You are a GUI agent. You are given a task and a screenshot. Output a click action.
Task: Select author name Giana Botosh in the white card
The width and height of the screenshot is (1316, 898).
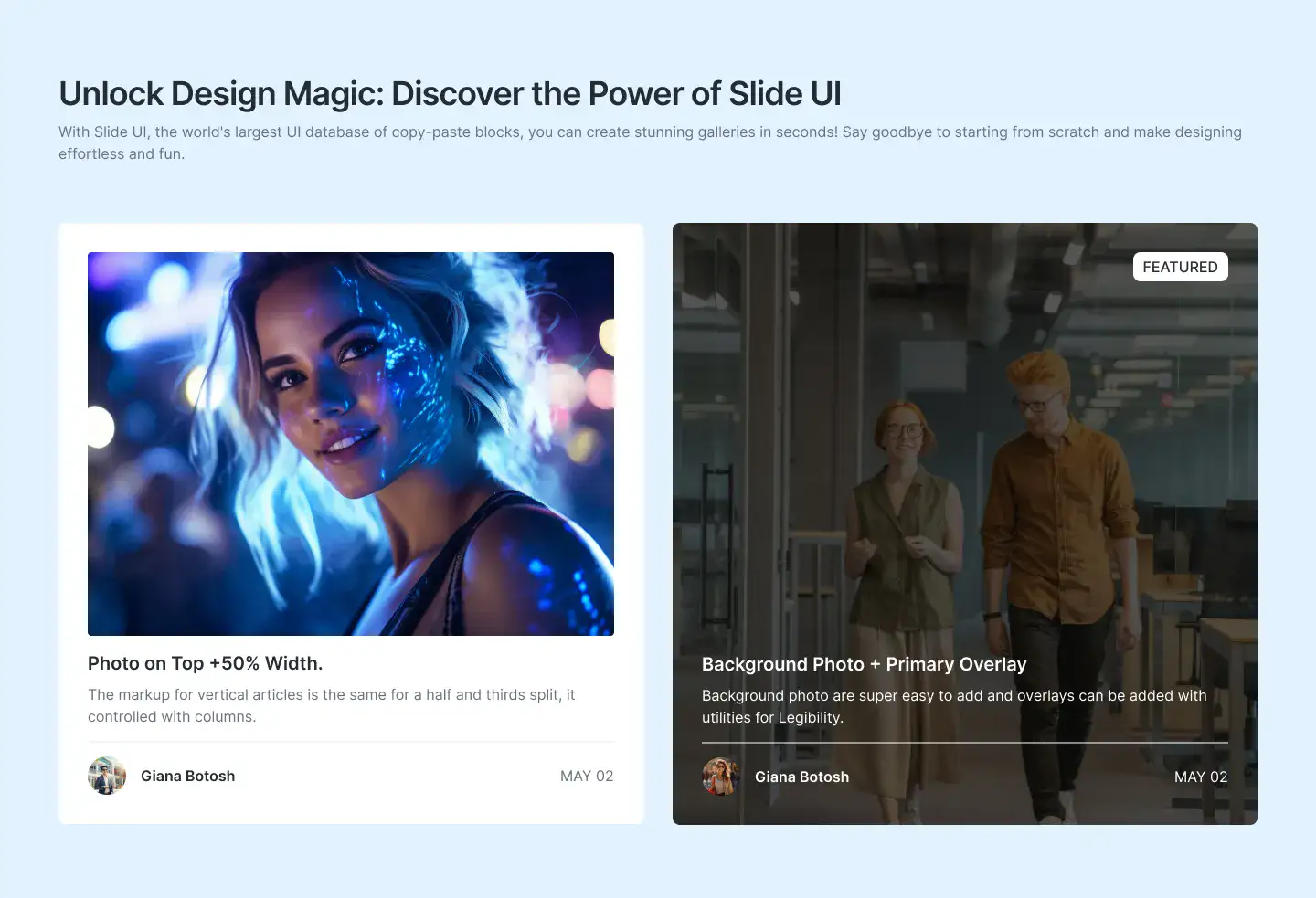coord(187,776)
